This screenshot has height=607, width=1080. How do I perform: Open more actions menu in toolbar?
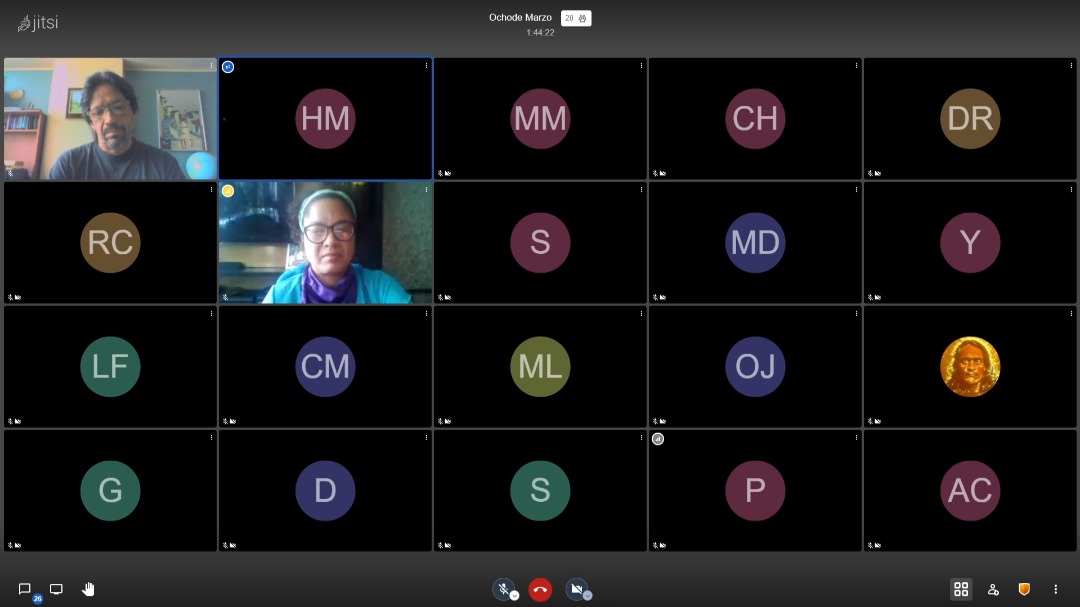tap(1055, 589)
